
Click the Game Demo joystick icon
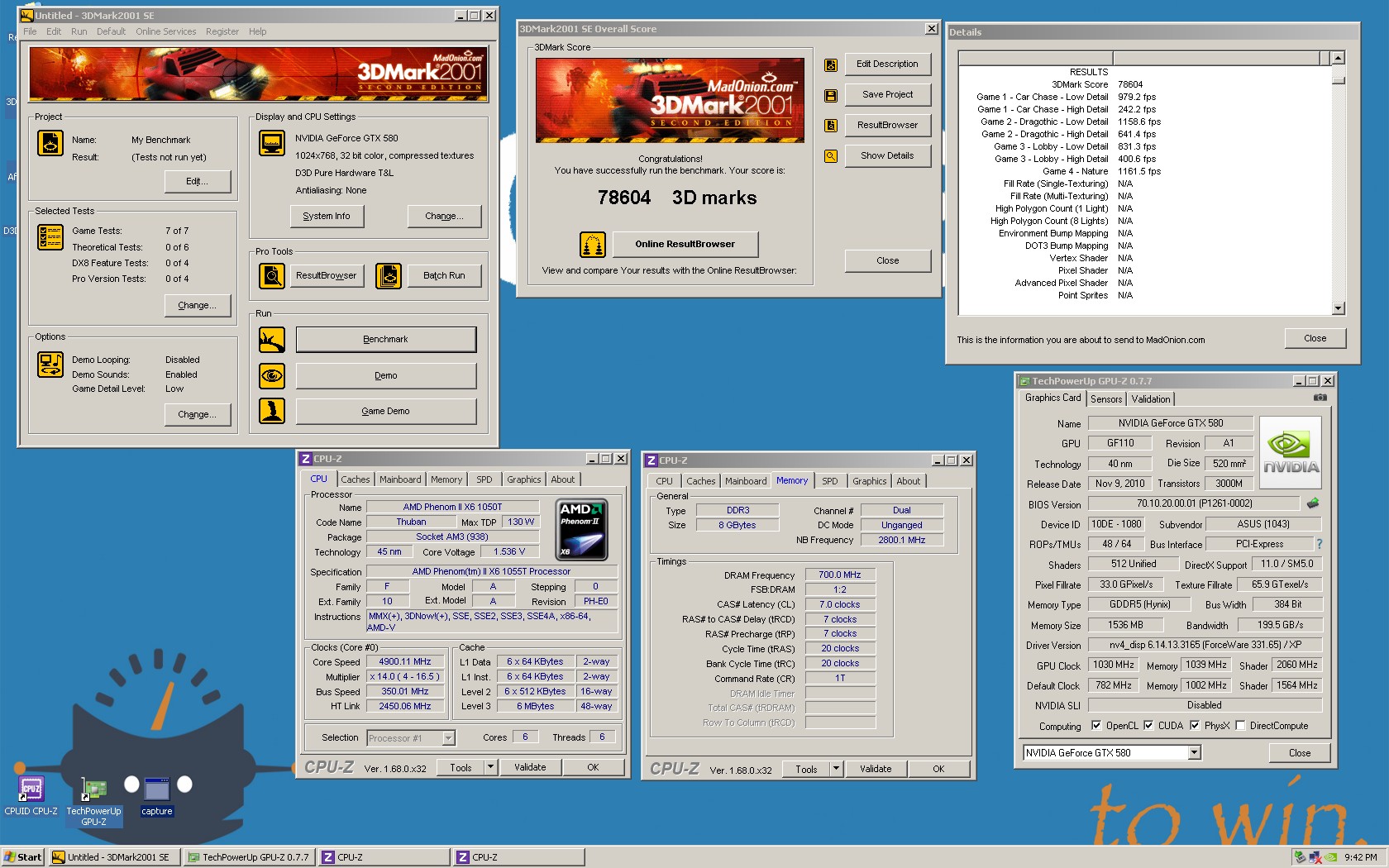point(272,411)
